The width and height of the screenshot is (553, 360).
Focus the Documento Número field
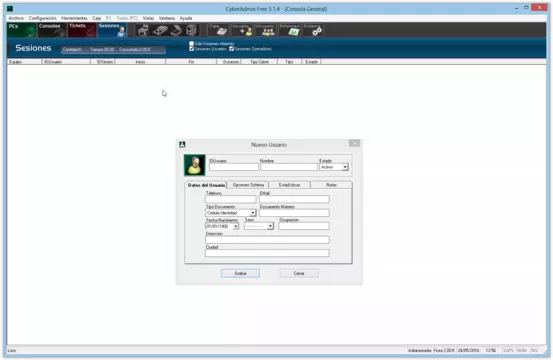tap(294, 213)
